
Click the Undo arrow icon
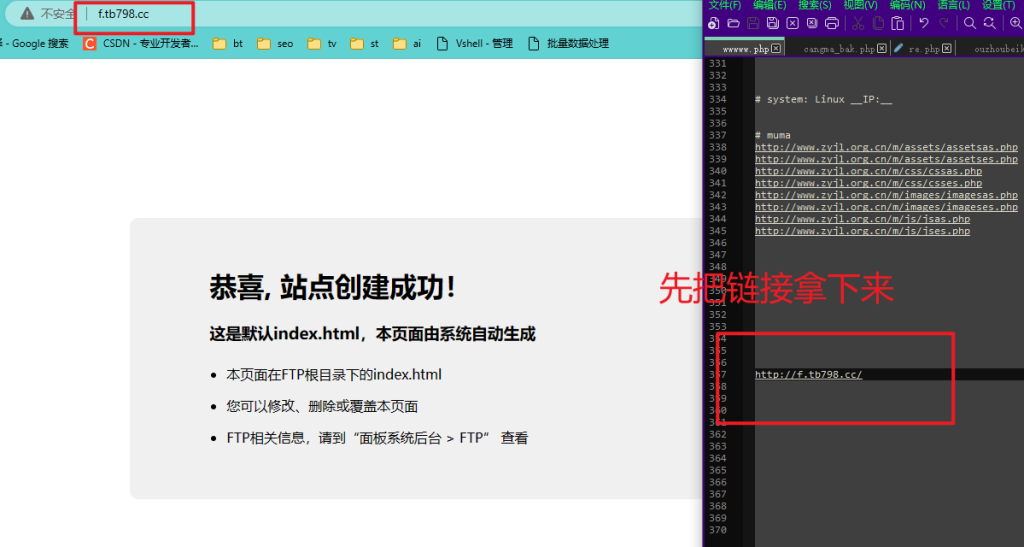(923, 23)
